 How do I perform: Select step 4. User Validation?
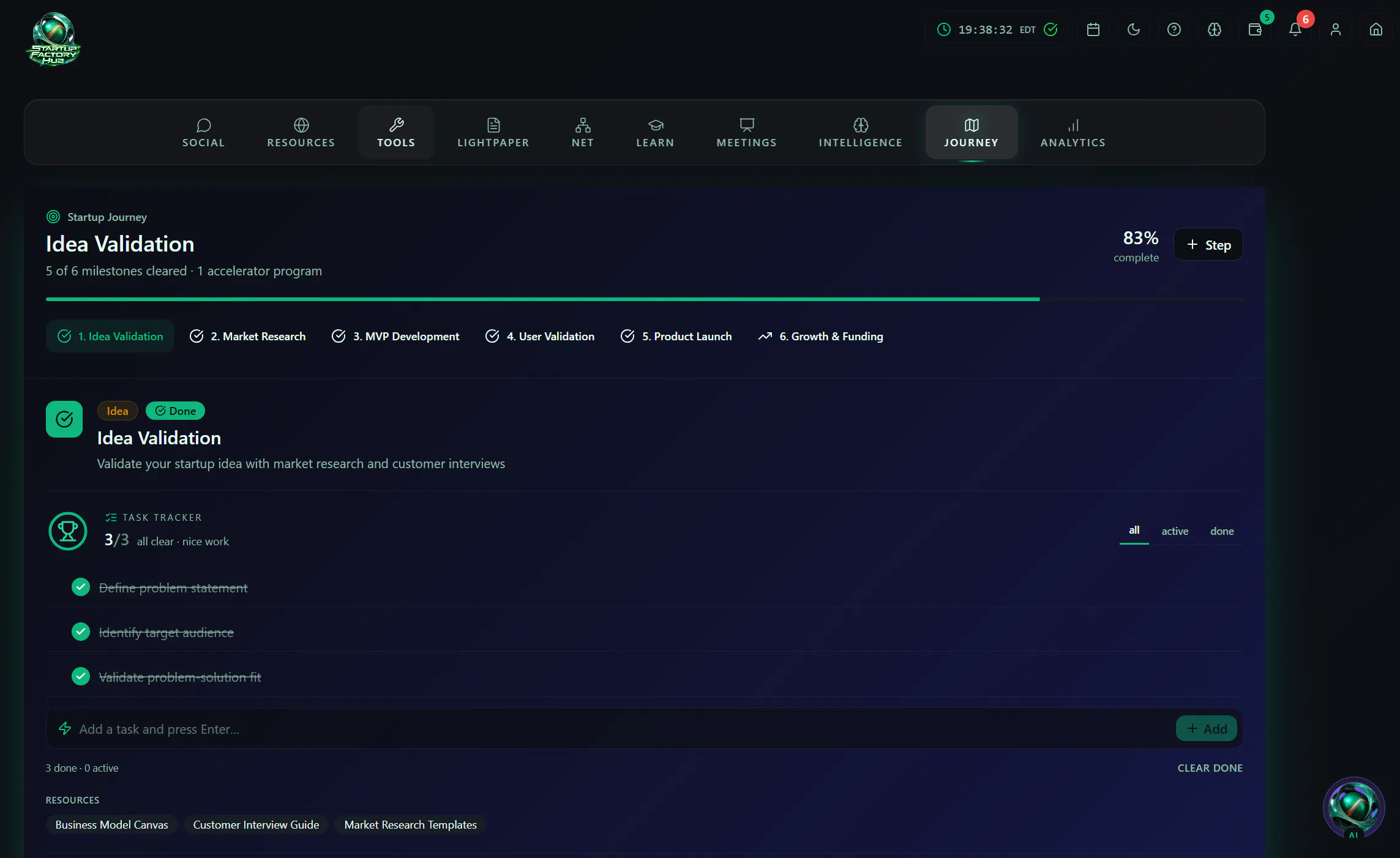[540, 336]
